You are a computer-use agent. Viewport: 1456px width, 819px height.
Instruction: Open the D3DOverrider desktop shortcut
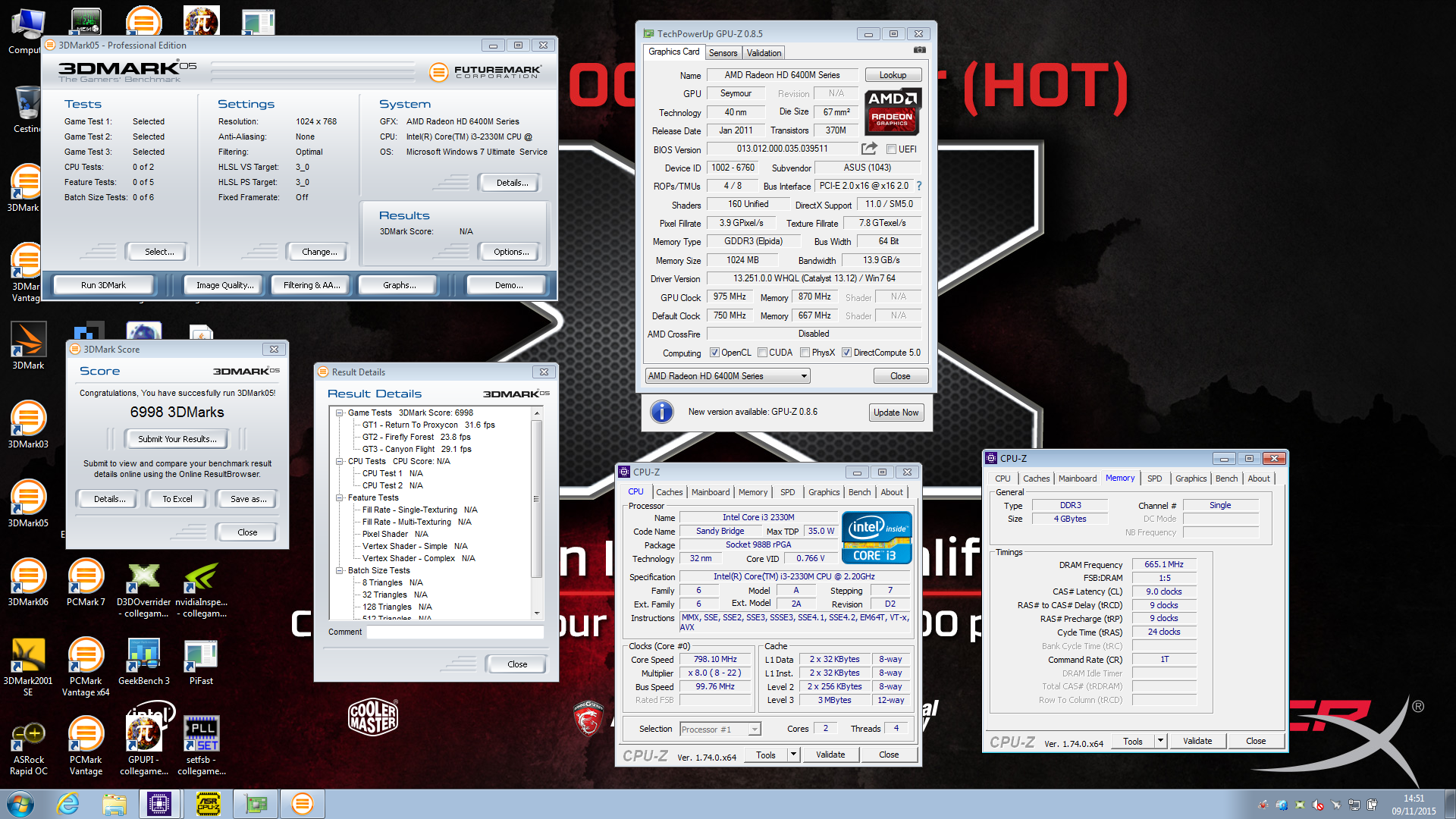click(143, 589)
